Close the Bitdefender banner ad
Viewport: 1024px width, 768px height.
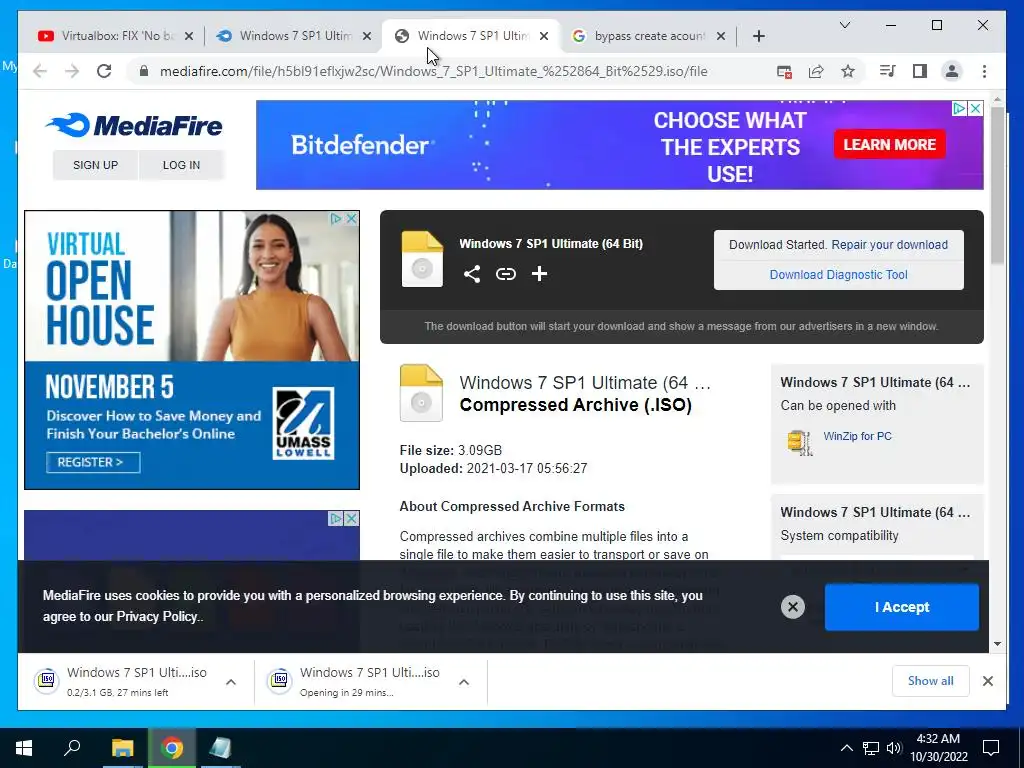coord(975,108)
